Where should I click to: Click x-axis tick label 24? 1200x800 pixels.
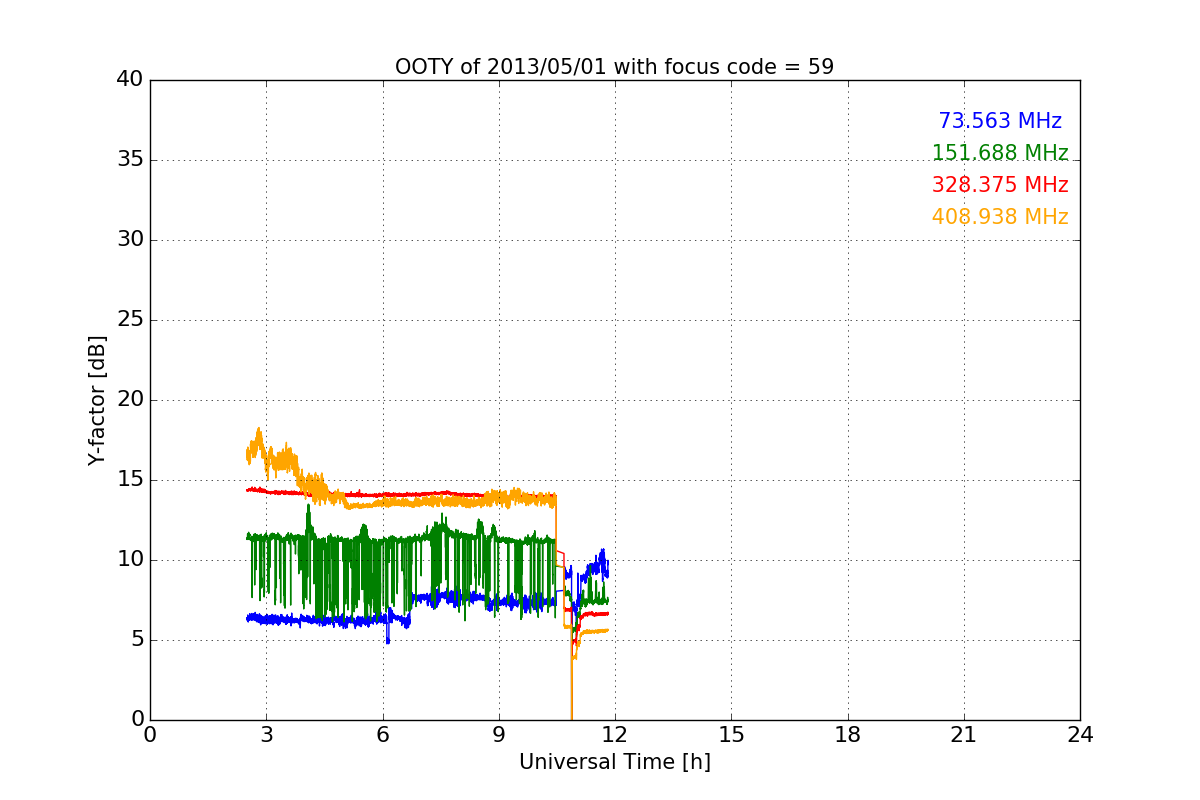(x=1080, y=734)
